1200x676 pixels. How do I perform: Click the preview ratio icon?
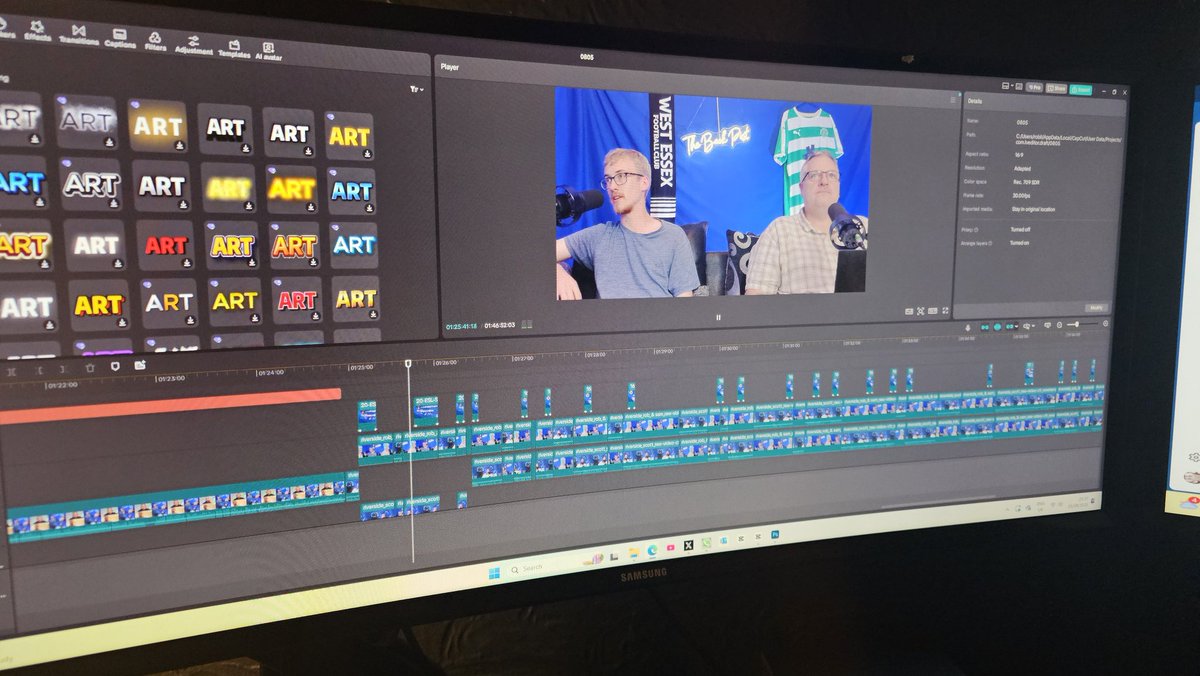pyautogui.click(x=931, y=312)
